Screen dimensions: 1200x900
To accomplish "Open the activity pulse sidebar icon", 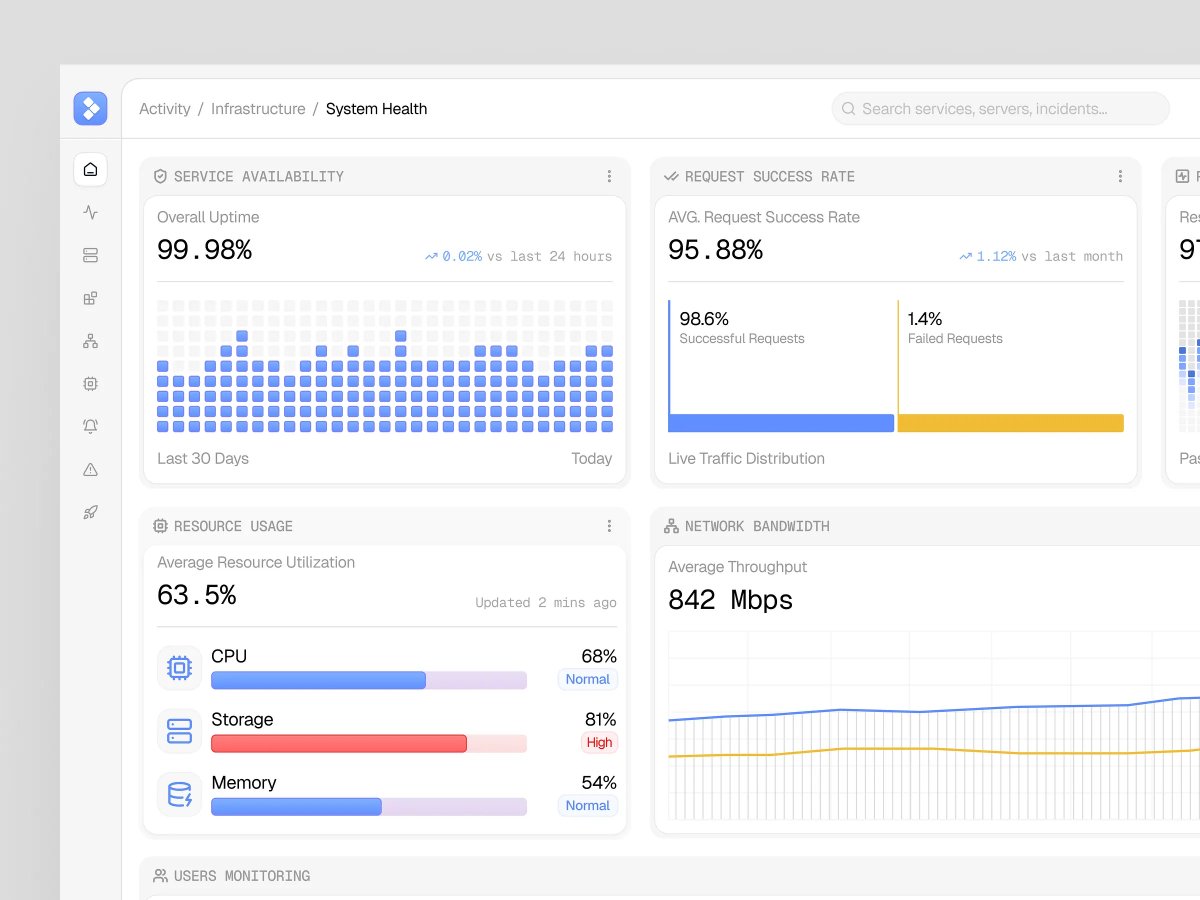I will click(90, 212).
